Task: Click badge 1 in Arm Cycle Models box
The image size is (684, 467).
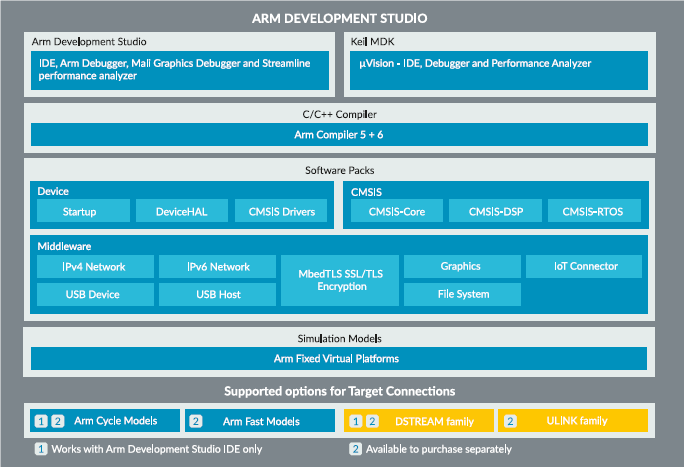Action: tap(41, 421)
